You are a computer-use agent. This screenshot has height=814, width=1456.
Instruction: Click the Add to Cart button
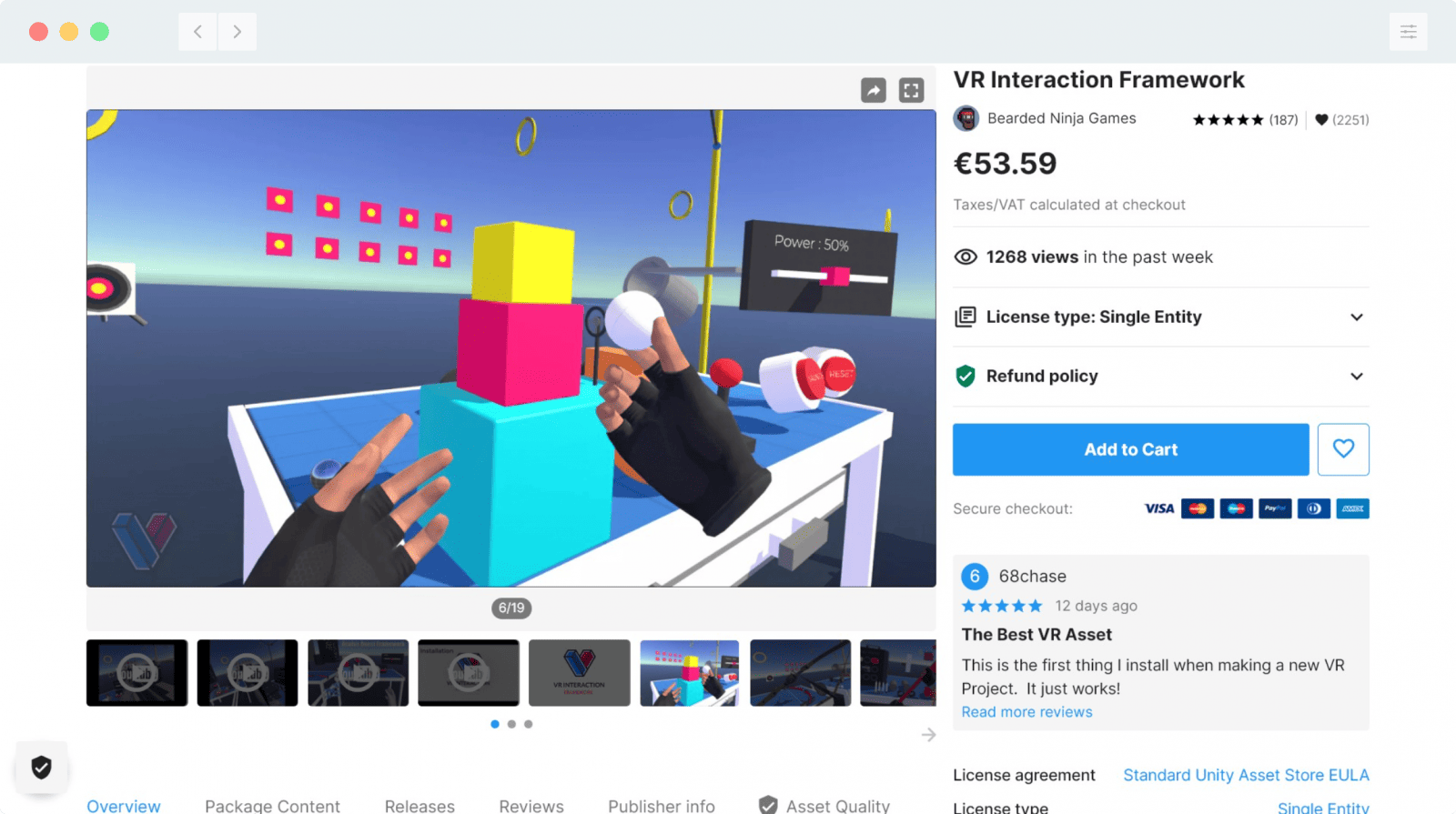pos(1131,449)
